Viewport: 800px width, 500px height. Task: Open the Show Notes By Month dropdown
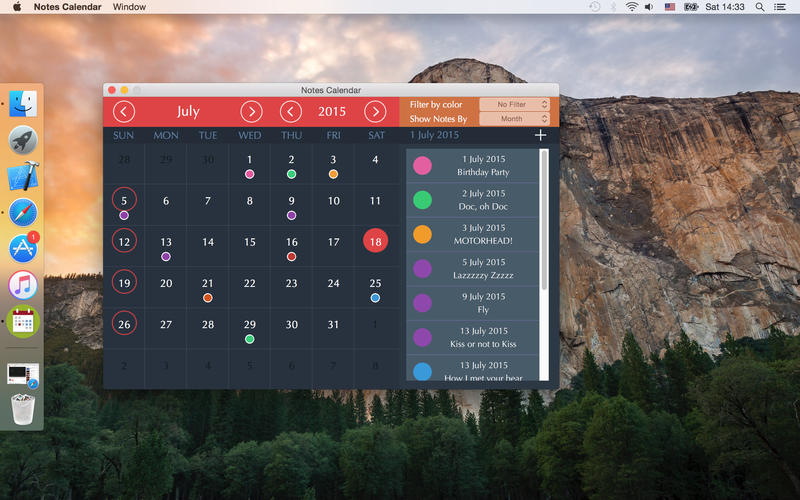(514, 119)
